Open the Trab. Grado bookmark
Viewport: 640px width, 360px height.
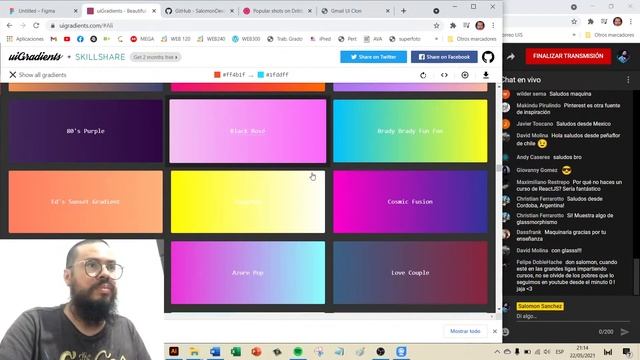285,39
